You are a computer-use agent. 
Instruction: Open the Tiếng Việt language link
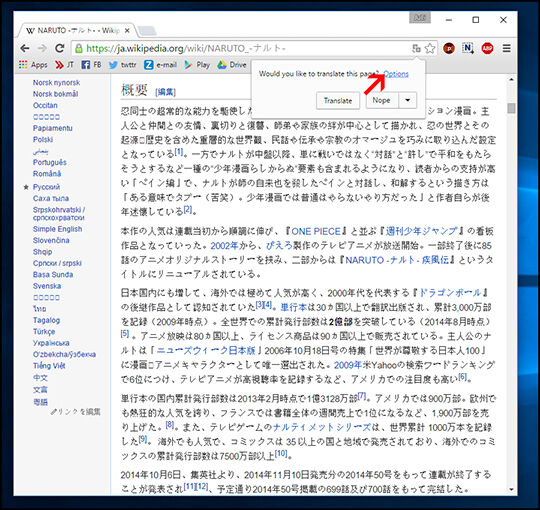49,366
